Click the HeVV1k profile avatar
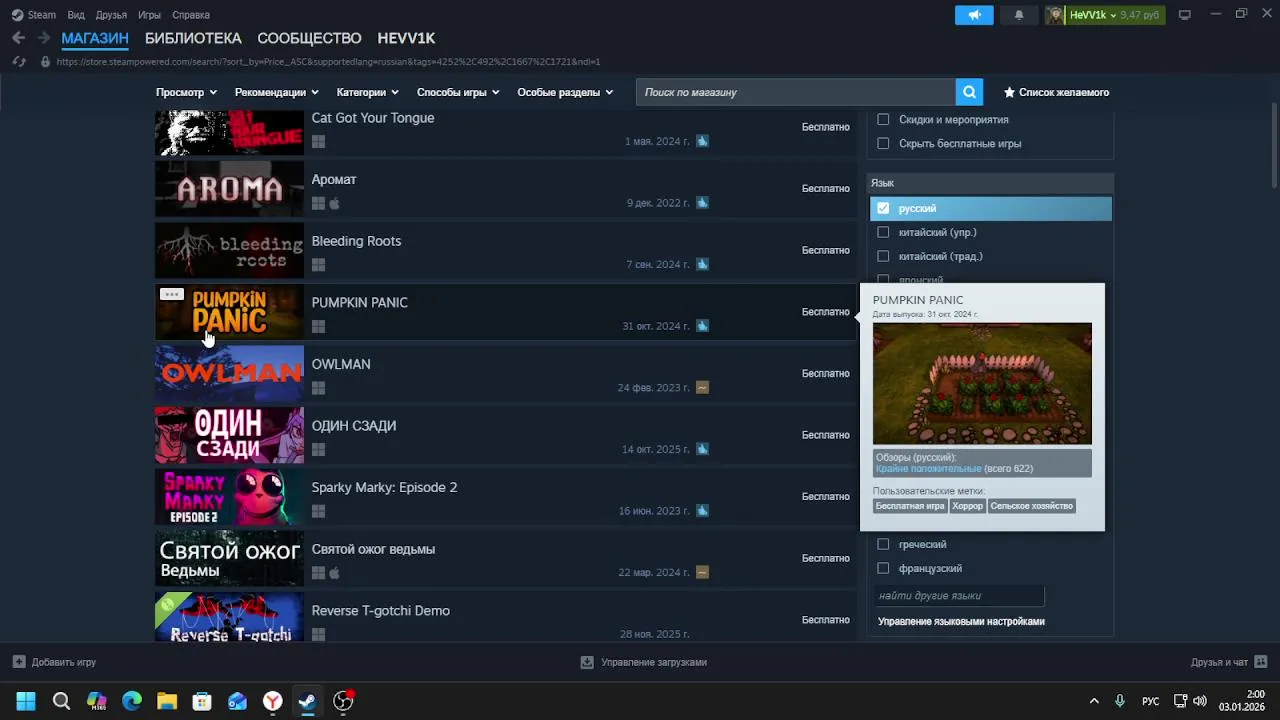The width and height of the screenshot is (1280, 720). pos(1055,15)
